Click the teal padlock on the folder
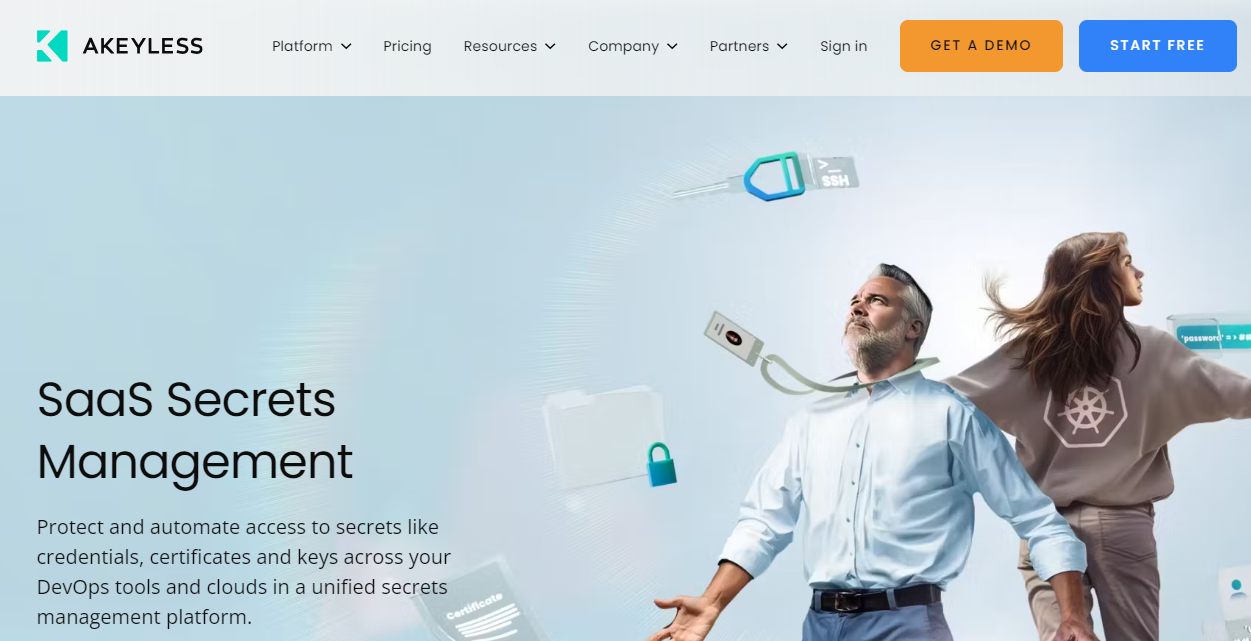The height and width of the screenshot is (641, 1251). [661, 465]
